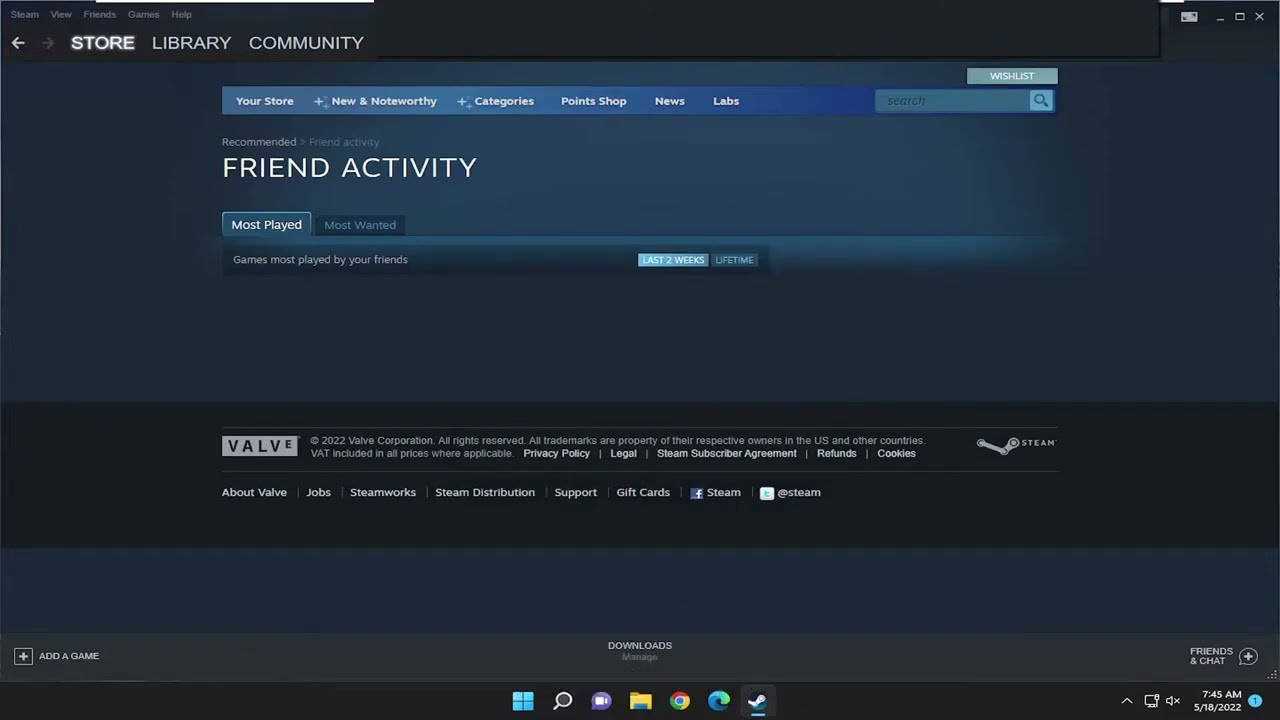This screenshot has height=720, width=1280.
Task: Open Steam's Facebook page via its icon
Action: click(696, 492)
